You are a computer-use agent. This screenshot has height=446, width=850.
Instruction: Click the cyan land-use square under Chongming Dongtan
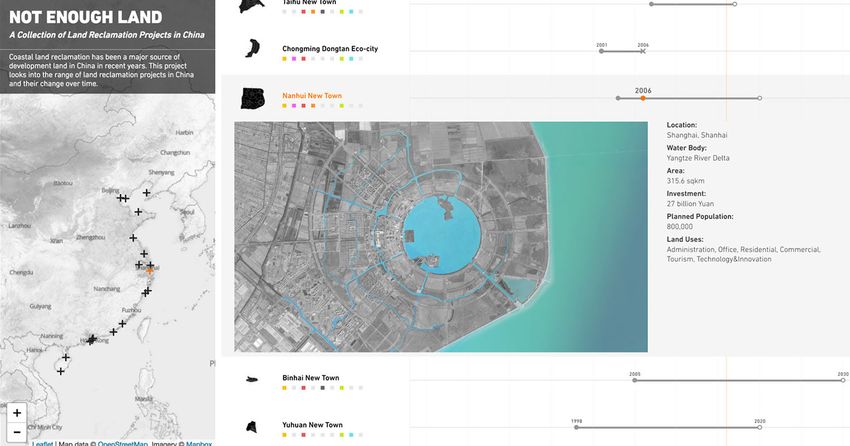tap(351, 59)
